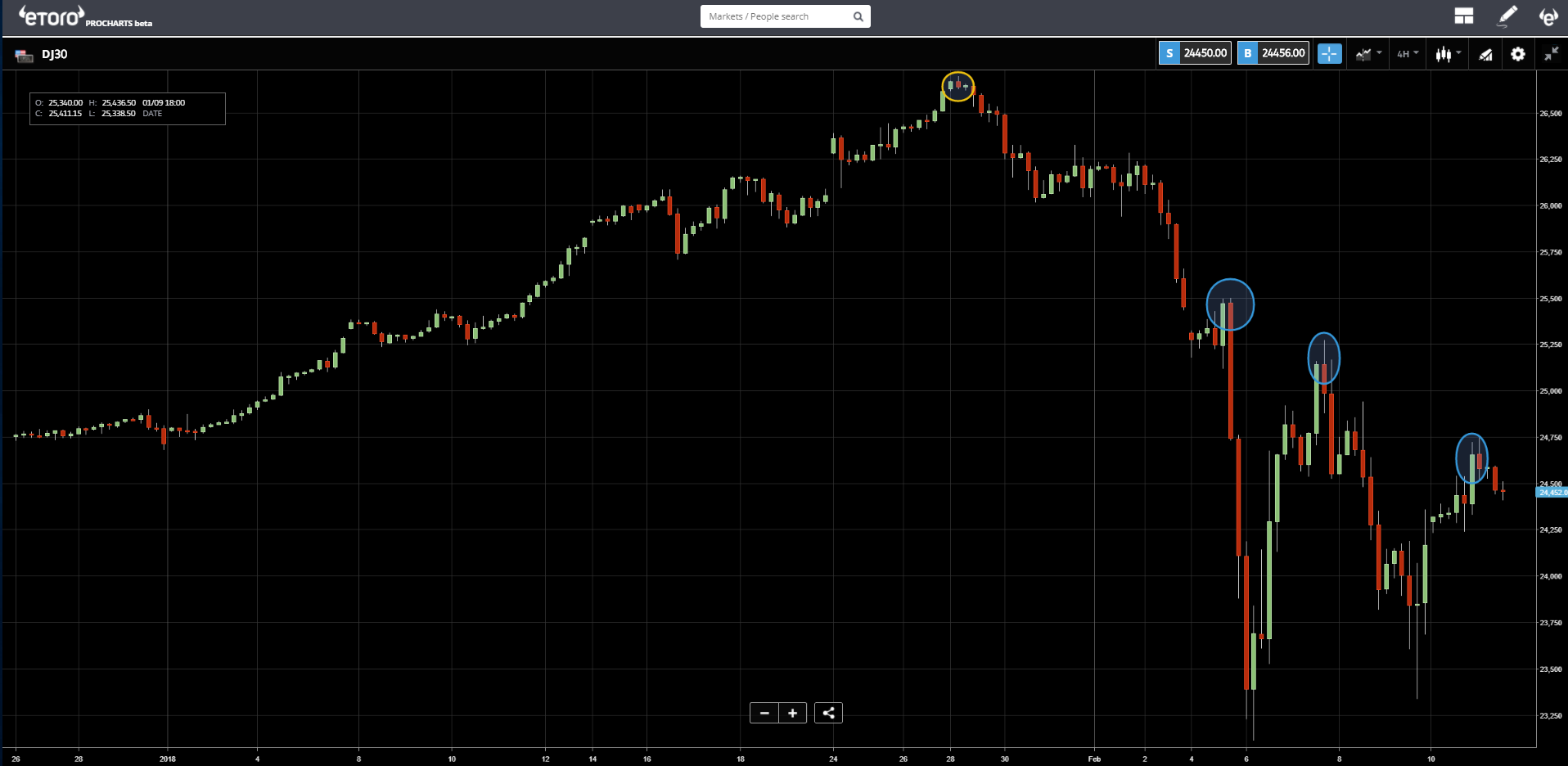The height and width of the screenshot is (766, 1568).
Task: Click the share chart icon
Action: click(x=828, y=713)
